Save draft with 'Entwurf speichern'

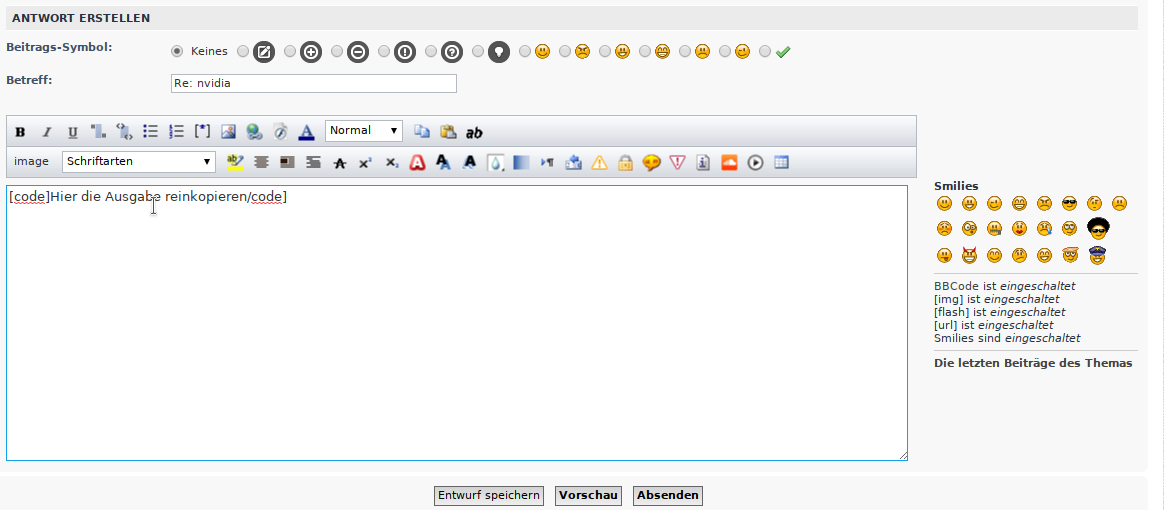pos(489,495)
